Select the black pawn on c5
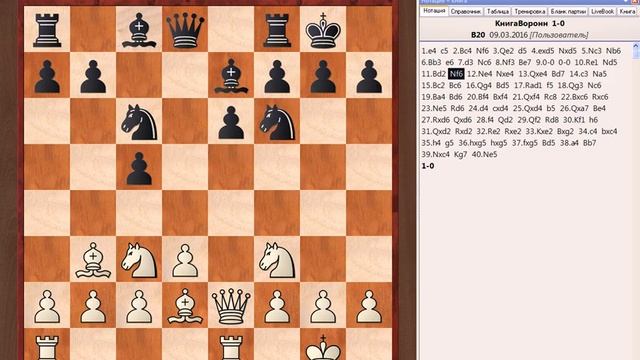 coord(139,169)
